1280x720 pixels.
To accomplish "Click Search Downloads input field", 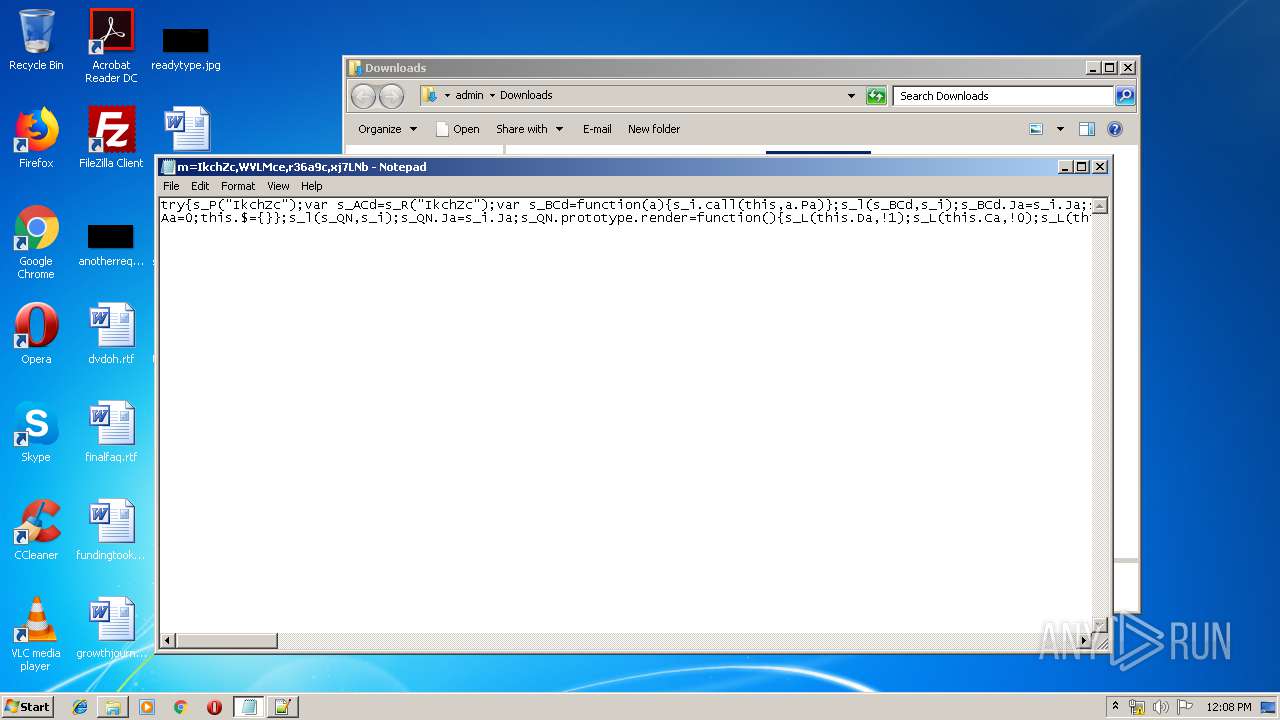I will (x=1002, y=96).
